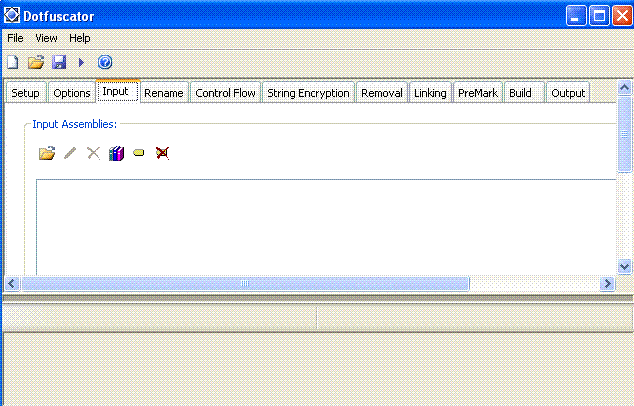Click inside the empty input assemblies list box
634x406 pixels.
[326, 227]
